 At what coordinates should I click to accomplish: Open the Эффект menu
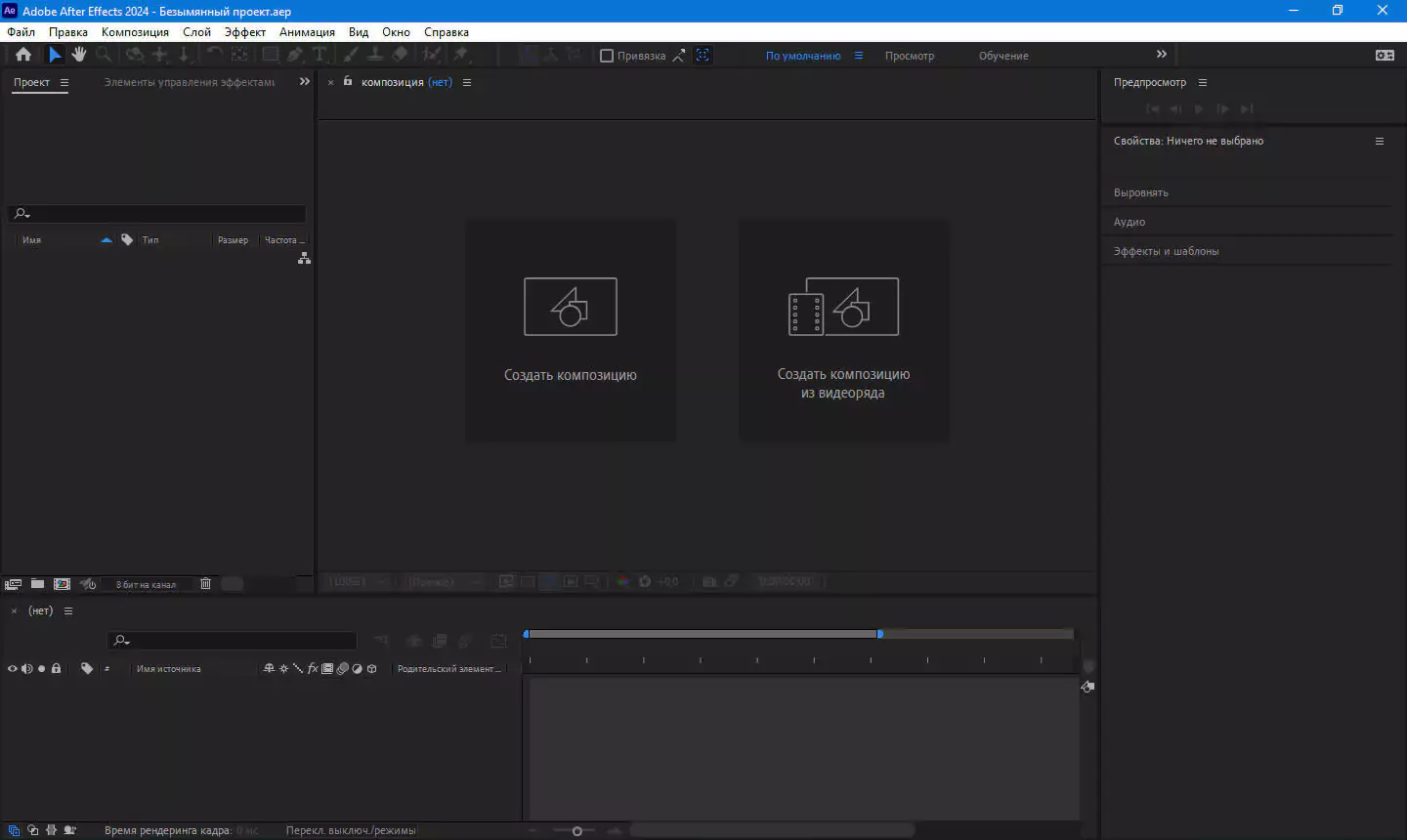244,31
